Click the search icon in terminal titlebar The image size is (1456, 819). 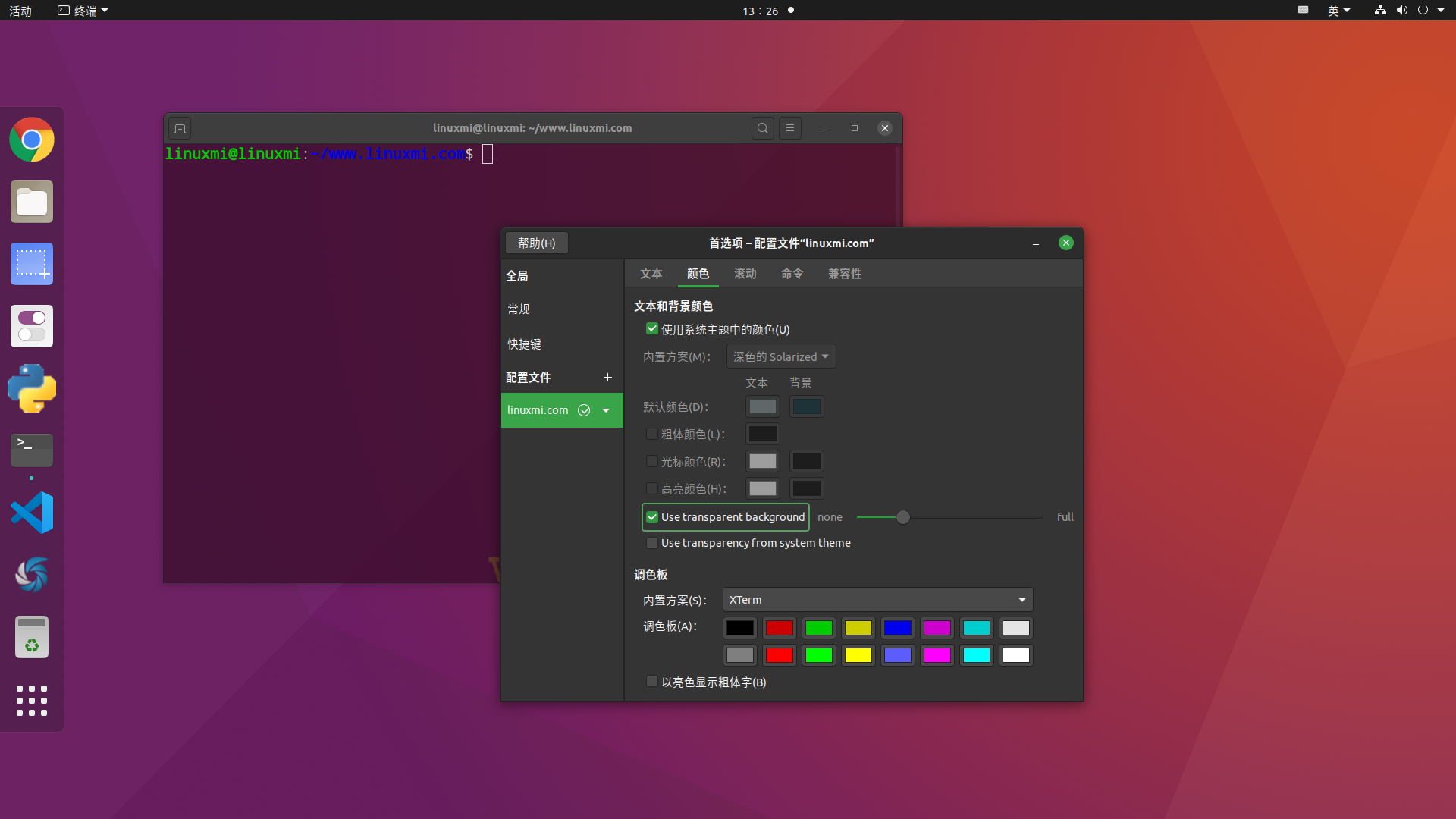pyautogui.click(x=763, y=128)
